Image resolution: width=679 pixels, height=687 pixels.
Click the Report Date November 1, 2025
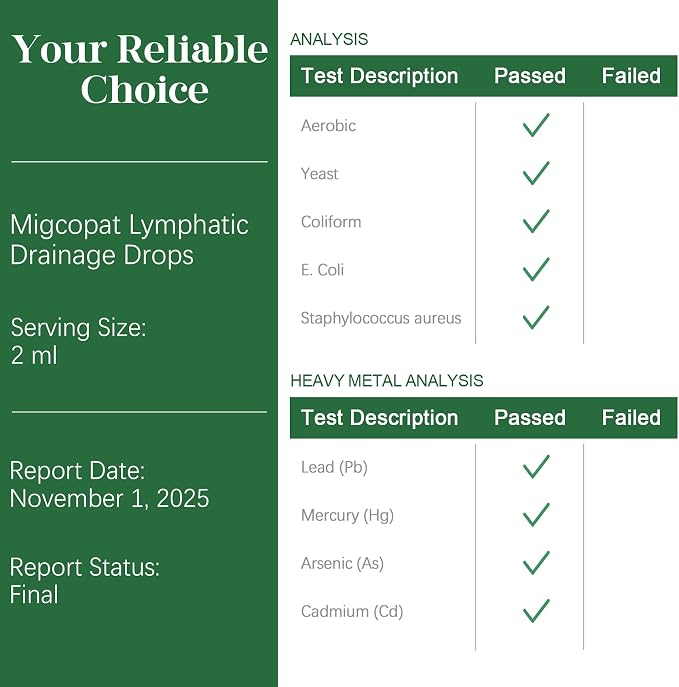[110, 485]
